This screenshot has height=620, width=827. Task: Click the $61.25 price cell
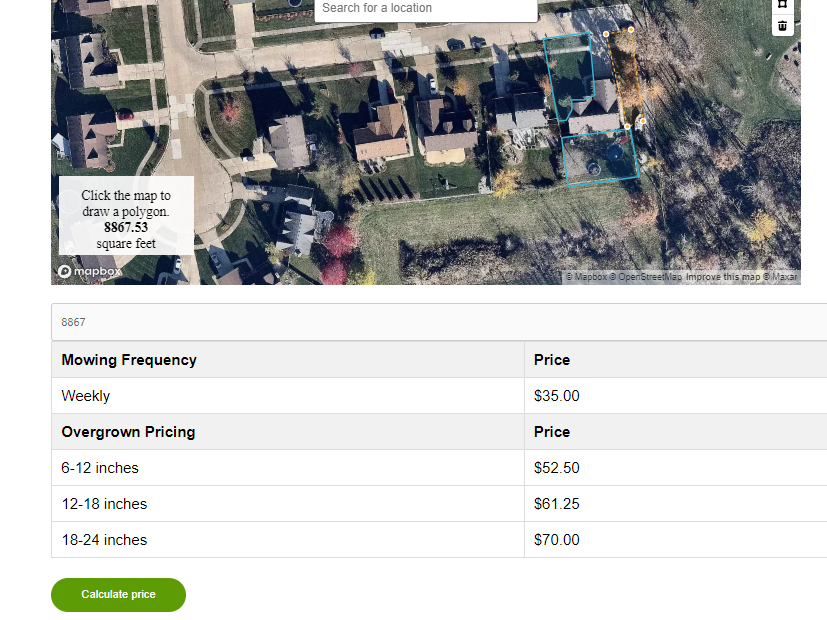557,504
